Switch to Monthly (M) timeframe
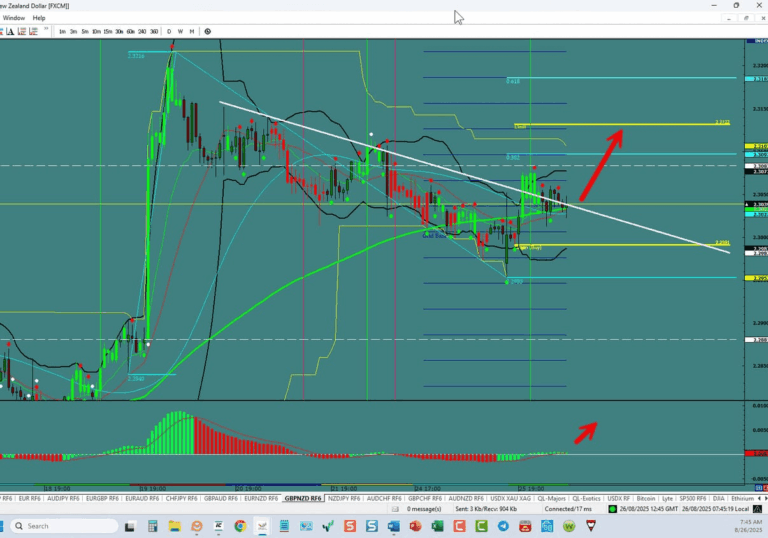The height and width of the screenshot is (538, 768). coord(192,31)
